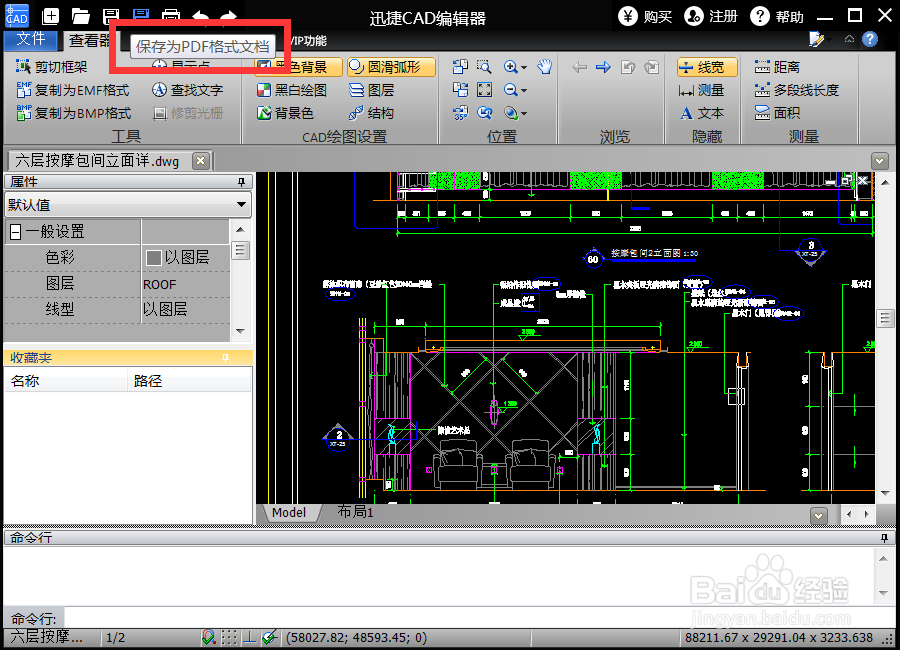Switch to the Model tab
Screen dimensions: 900x650
pyautogui.click(x=289, y=513)
